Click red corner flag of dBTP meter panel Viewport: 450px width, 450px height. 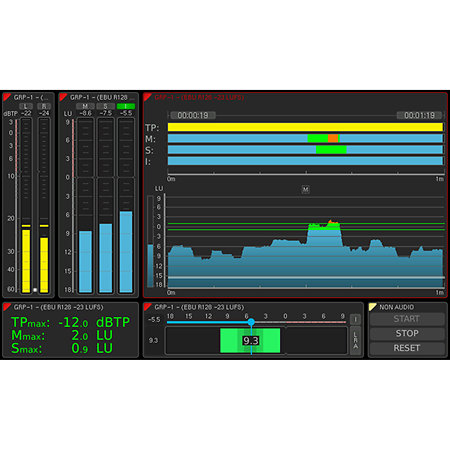click(x=6, y=97)
